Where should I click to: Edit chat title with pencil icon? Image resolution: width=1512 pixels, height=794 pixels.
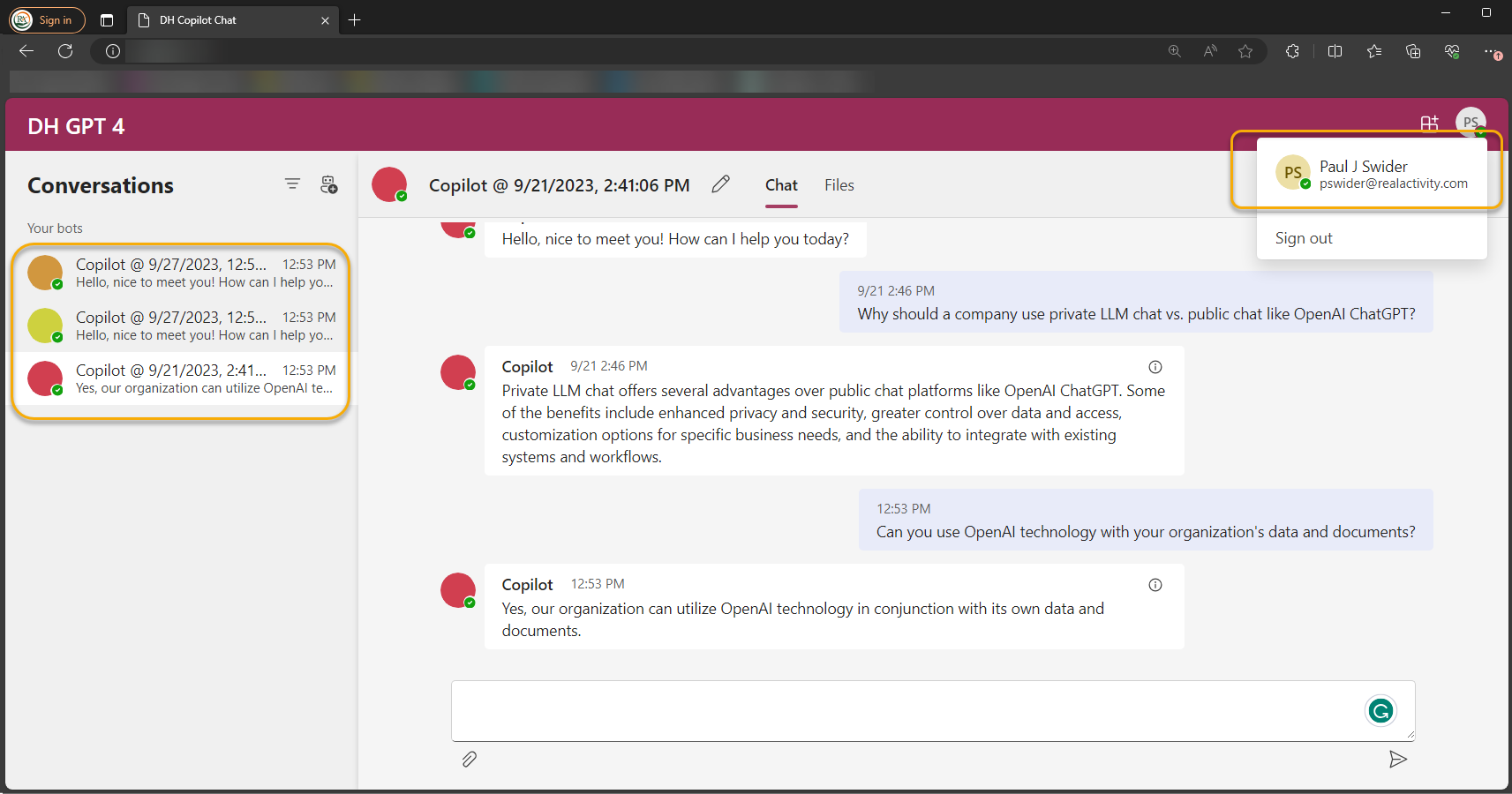click(x=721, y=184)
